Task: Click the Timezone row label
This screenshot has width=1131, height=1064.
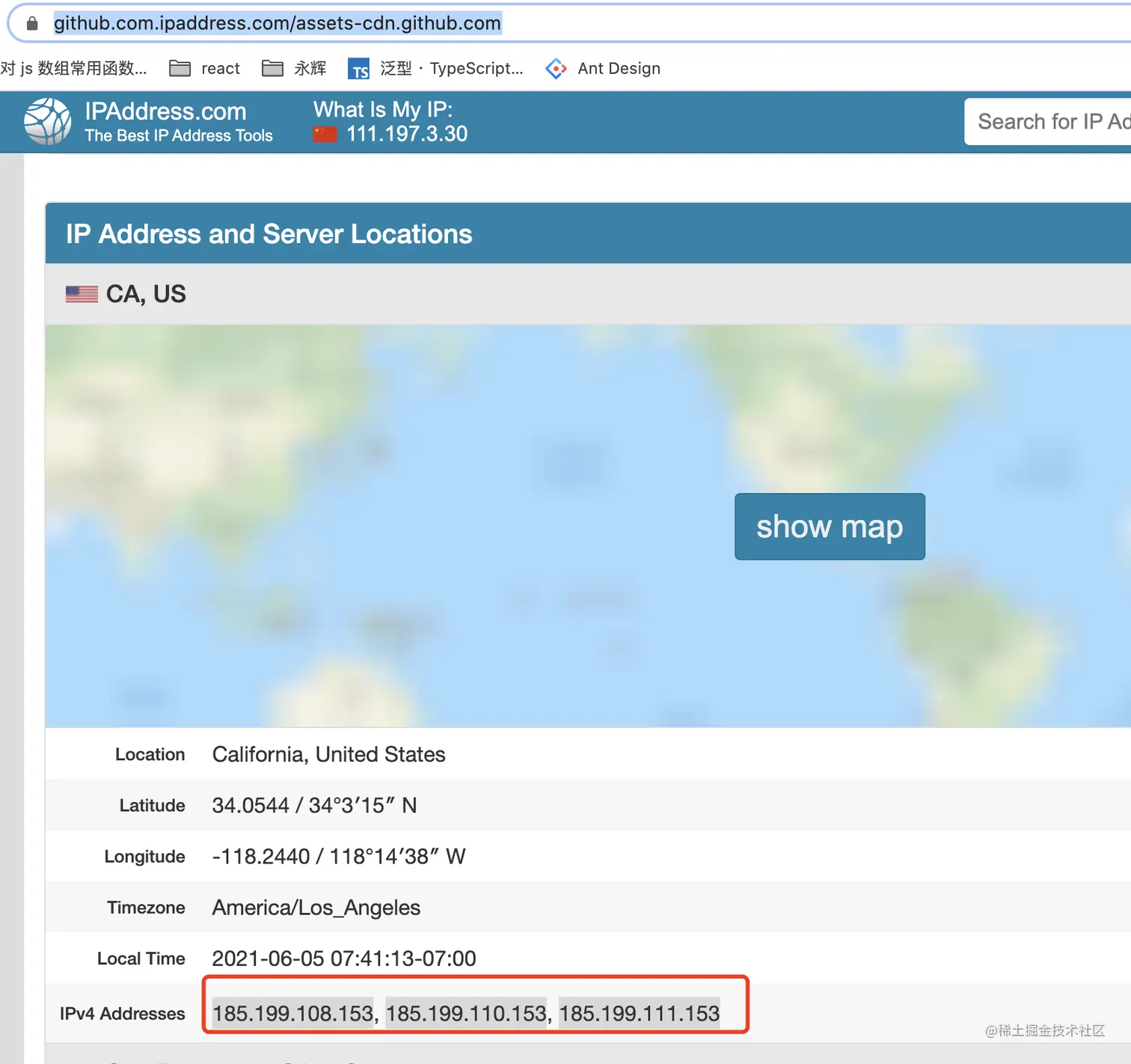Action: (146, 908)
